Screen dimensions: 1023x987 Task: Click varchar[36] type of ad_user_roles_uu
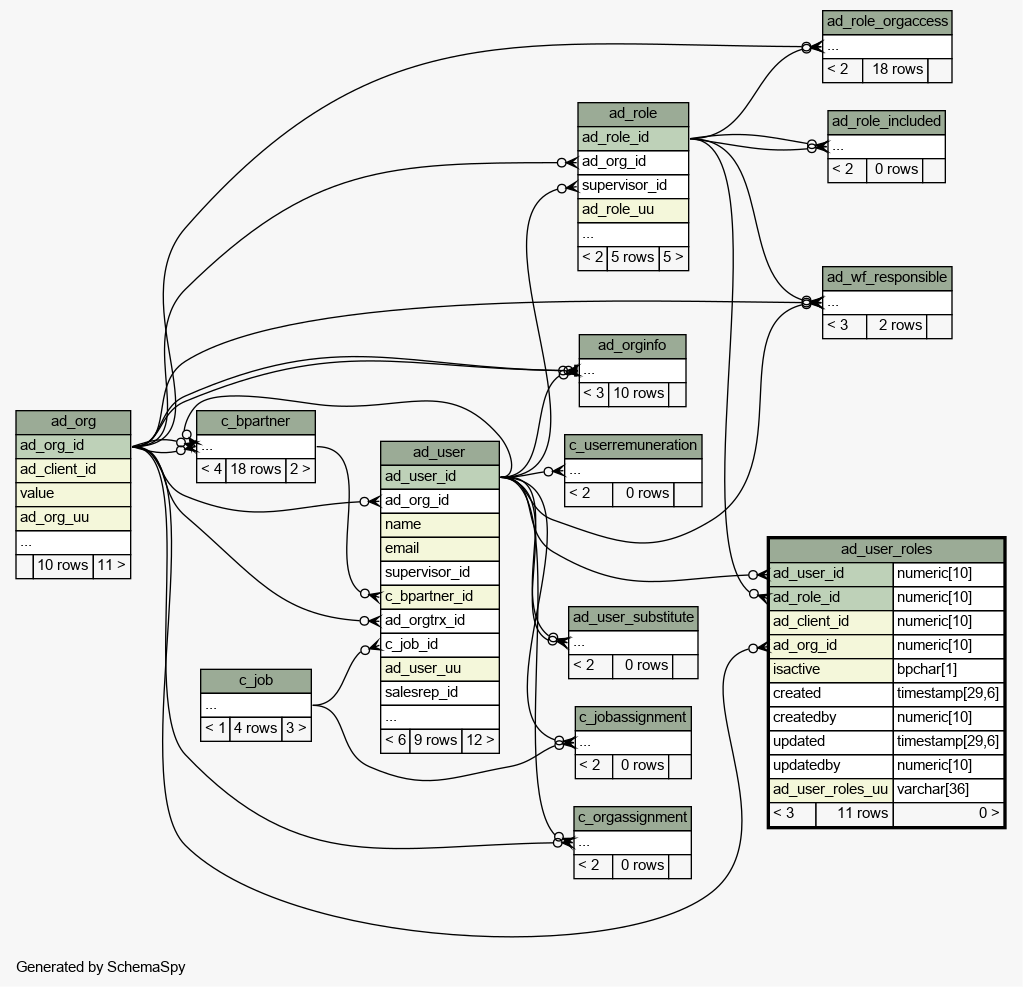tap(948, 790)
